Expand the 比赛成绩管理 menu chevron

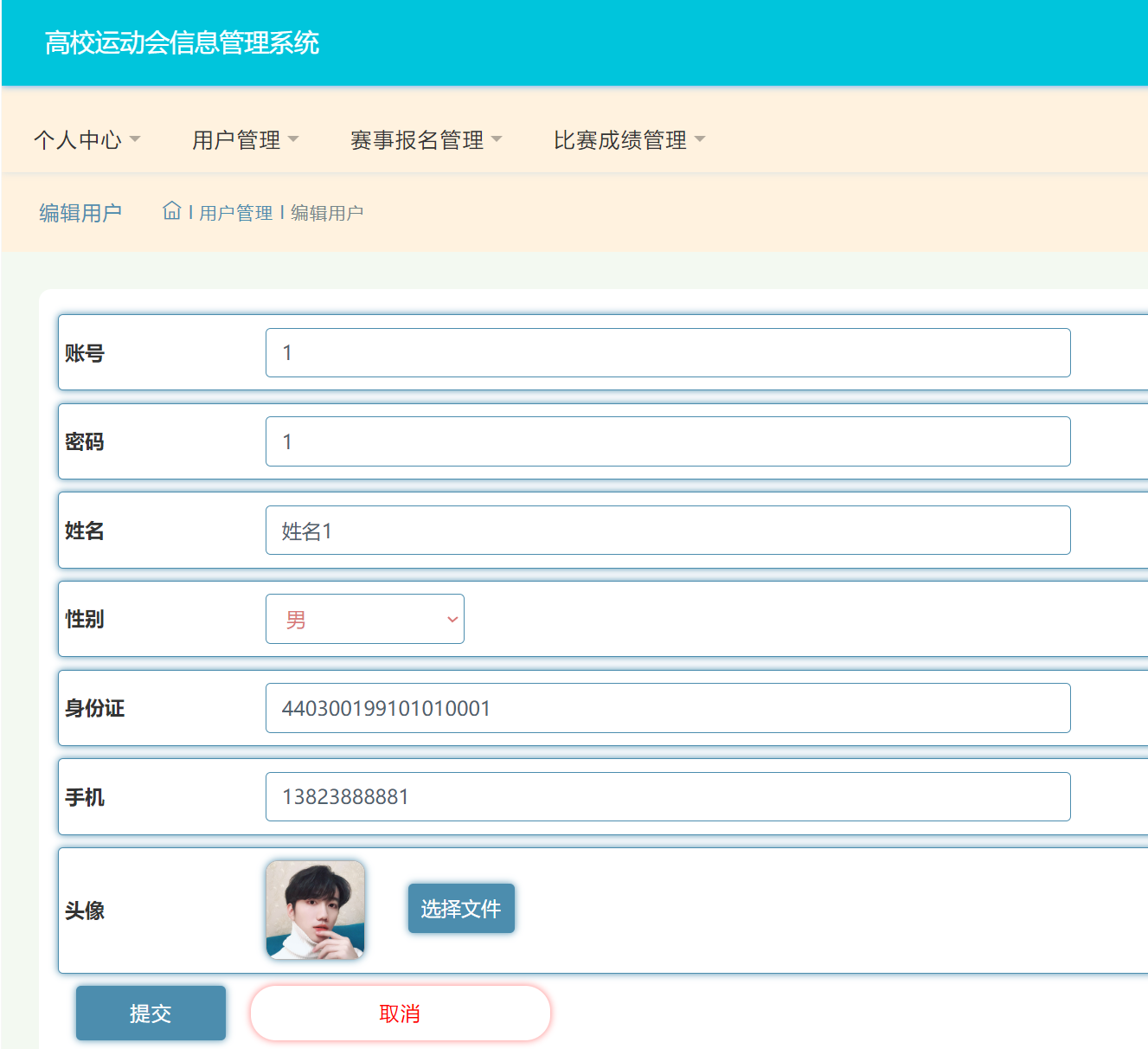pyautogui.click(x=700, y=138)
